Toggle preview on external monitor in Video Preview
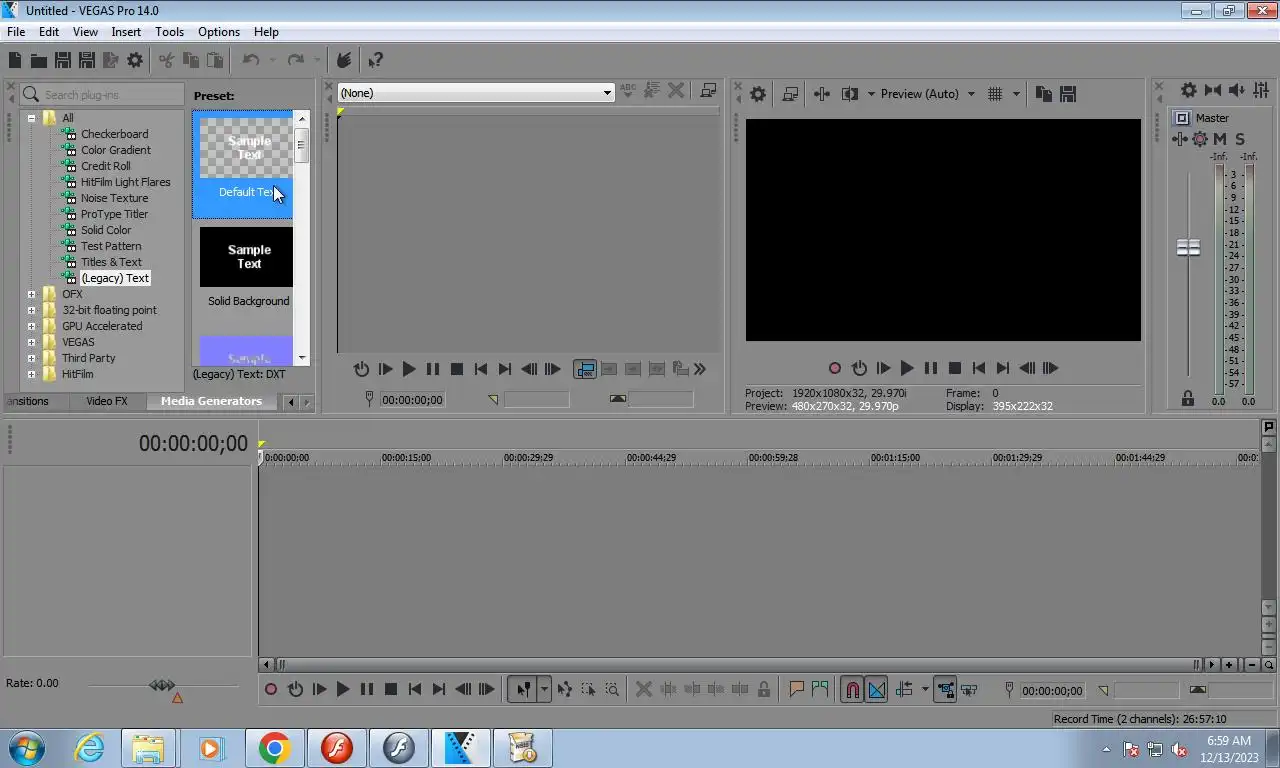Viewport: 1280px width, 768px height. [x=790, y=94]
